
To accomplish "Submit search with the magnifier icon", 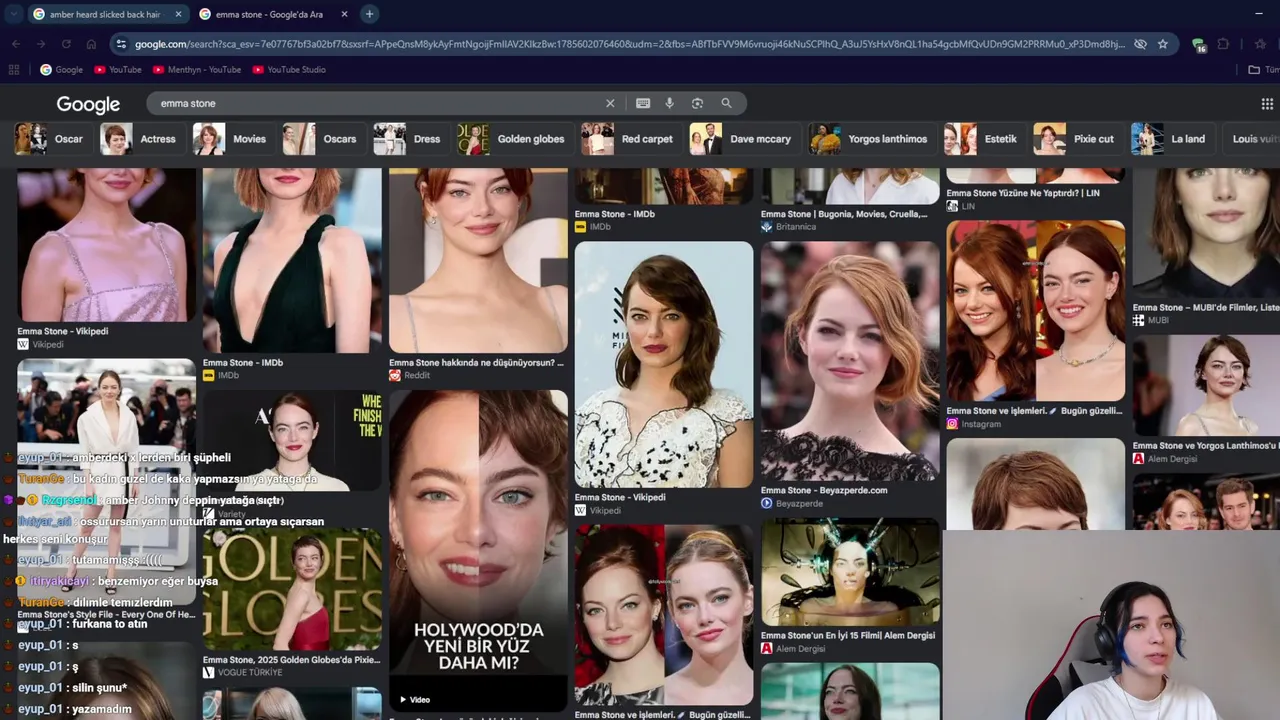I will [x=727, y=103].
